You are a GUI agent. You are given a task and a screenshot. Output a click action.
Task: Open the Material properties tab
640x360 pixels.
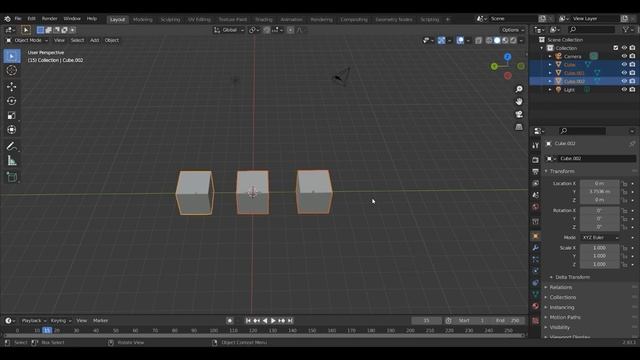click(536, 306)
